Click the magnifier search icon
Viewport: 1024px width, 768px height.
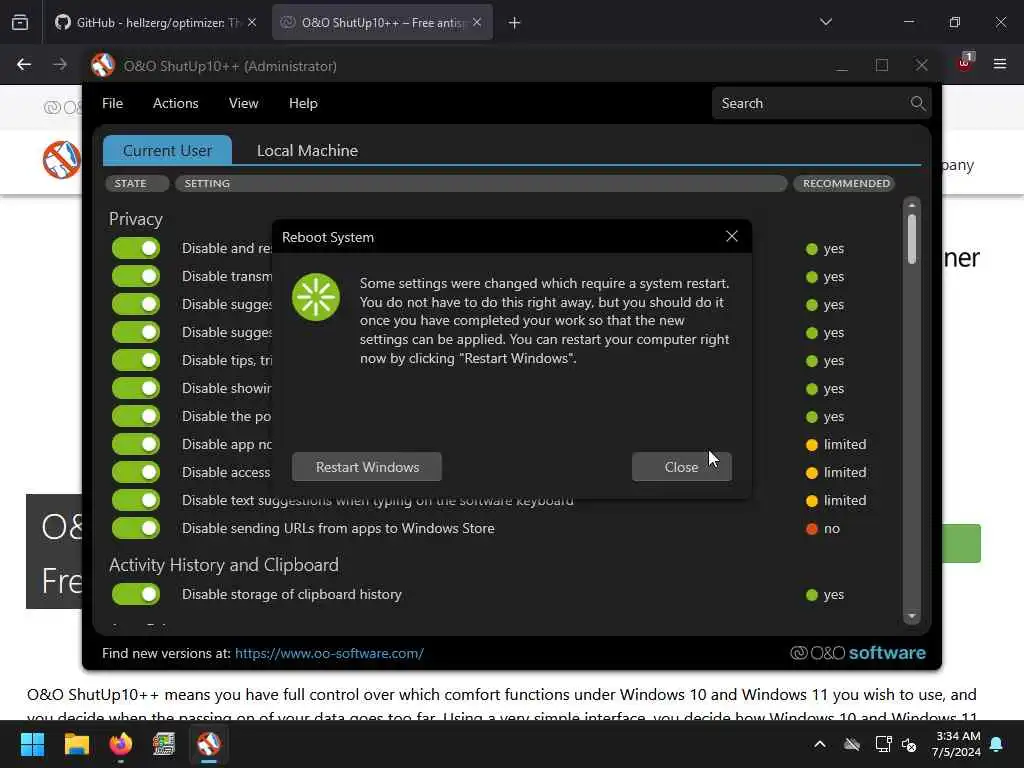tap(918, 103)
